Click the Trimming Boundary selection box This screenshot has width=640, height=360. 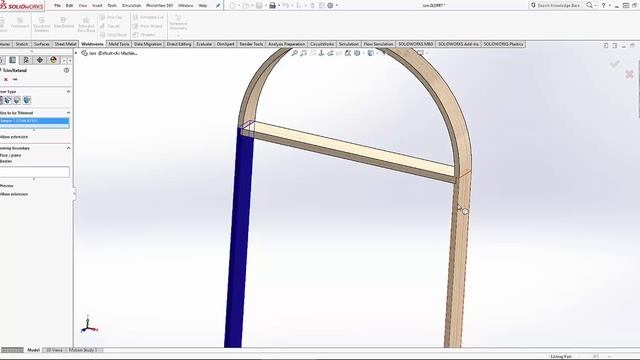click(35, 172)
